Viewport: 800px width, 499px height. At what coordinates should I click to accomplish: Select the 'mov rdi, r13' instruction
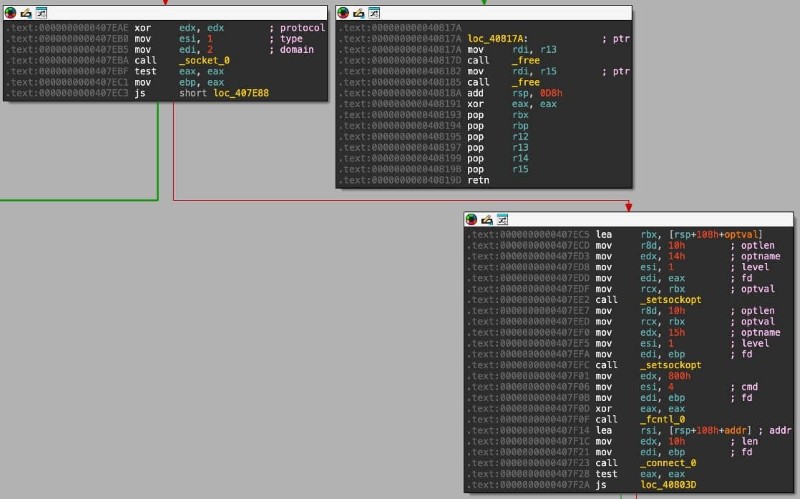point(512,49)
